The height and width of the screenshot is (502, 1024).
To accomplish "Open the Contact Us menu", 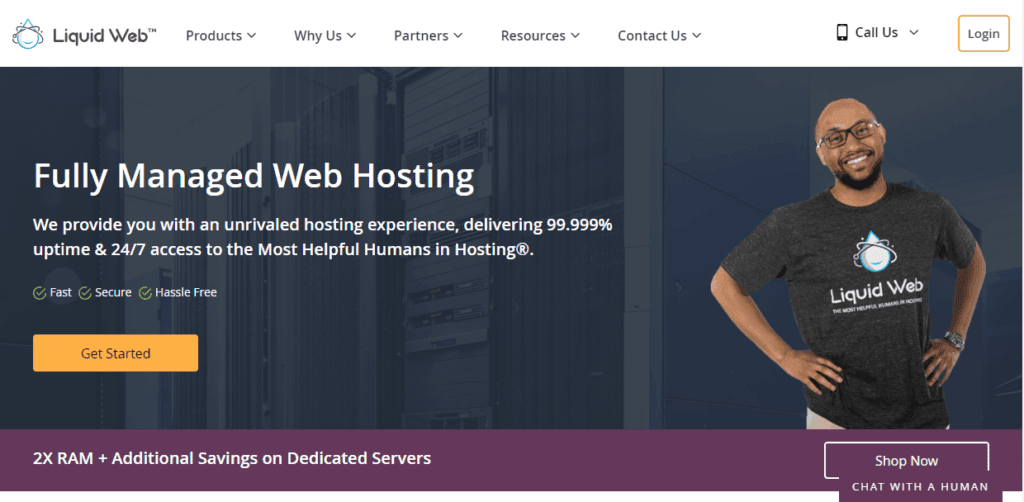I will [659, 36].
